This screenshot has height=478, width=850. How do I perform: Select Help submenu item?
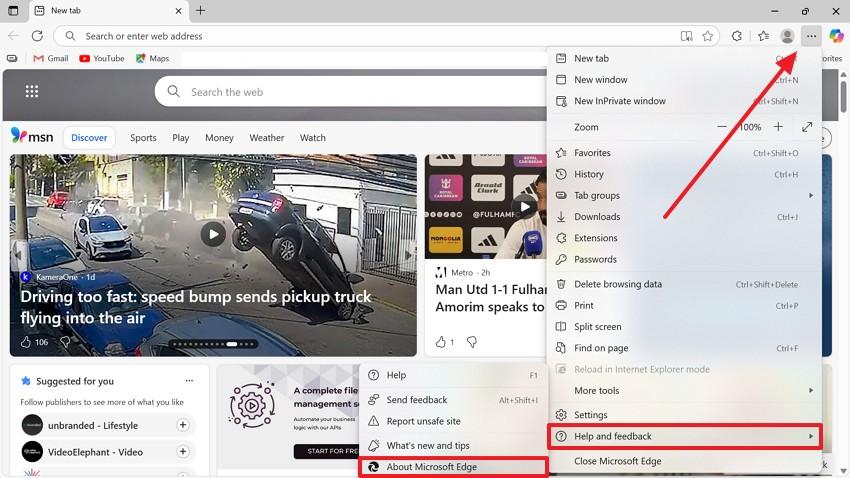click(453, 375)
